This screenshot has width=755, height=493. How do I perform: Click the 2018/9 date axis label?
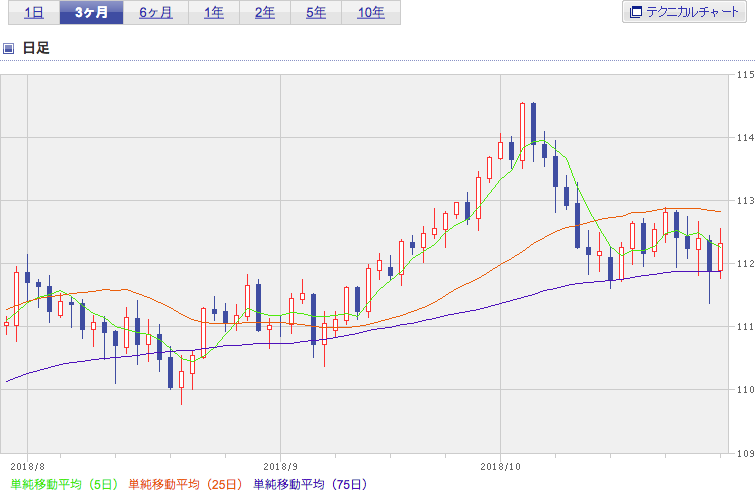point(281,467)
